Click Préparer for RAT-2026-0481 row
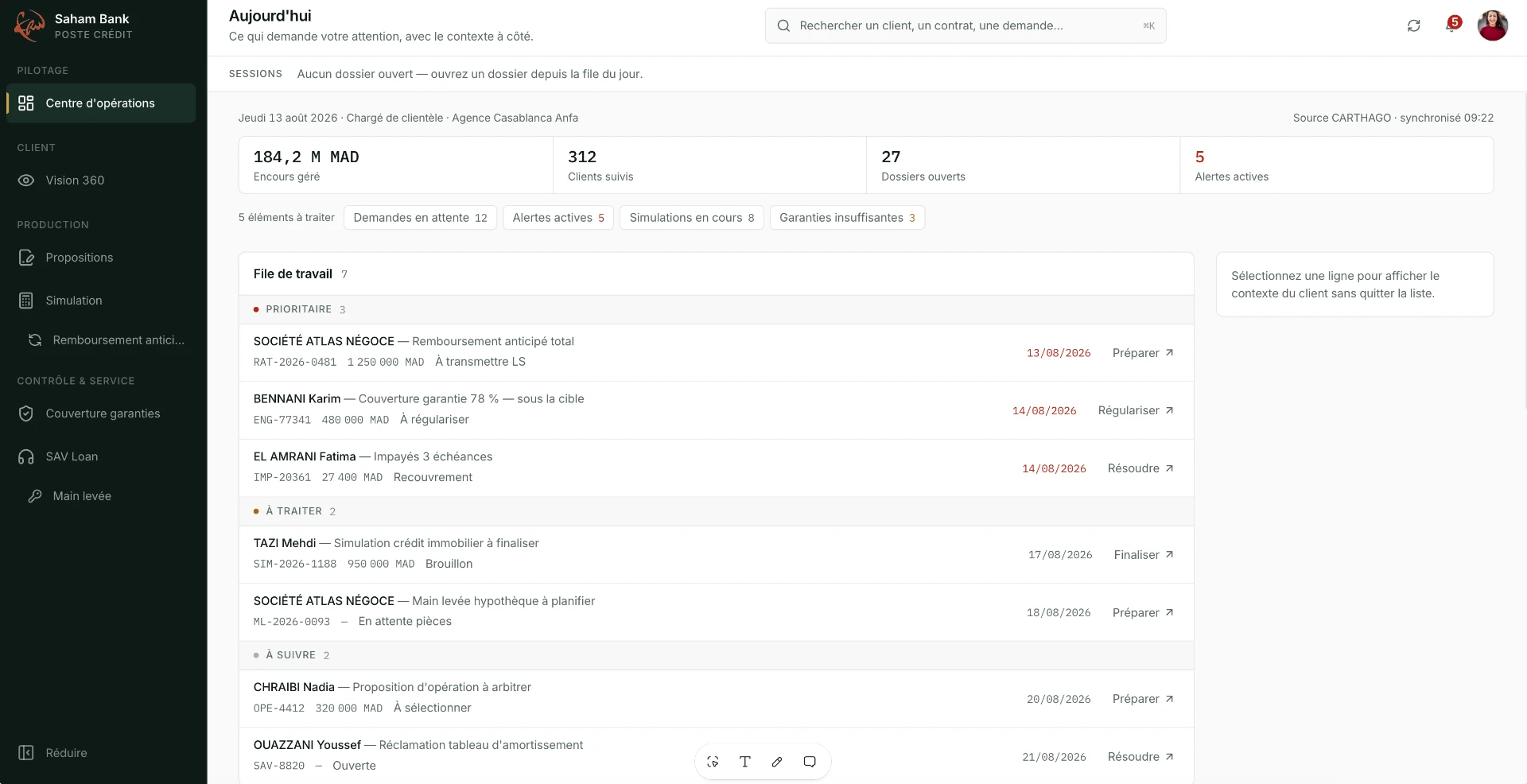Screen dimensions: 1527x784 (1143, 353)
